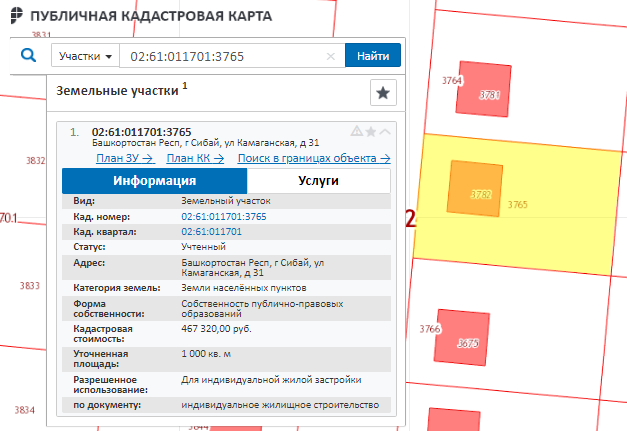Viewport: 627px width, 431px height.
Task: Clear the search field with X
Action: [x=331, y=56]
